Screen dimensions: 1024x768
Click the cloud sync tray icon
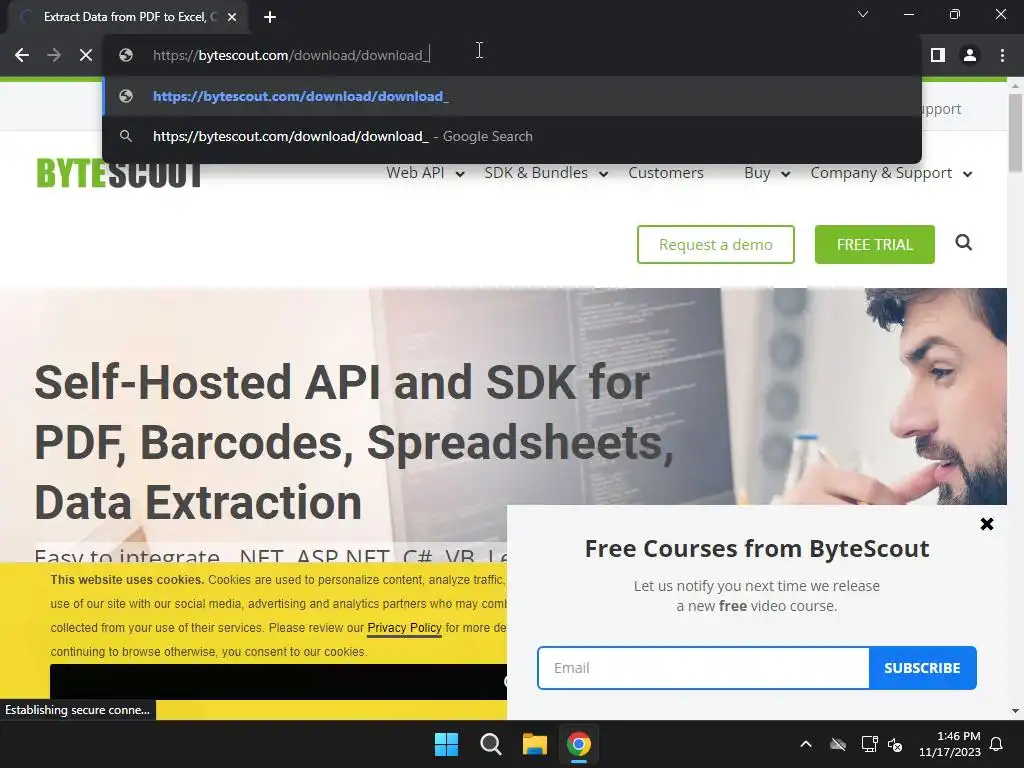pos(838,744)
